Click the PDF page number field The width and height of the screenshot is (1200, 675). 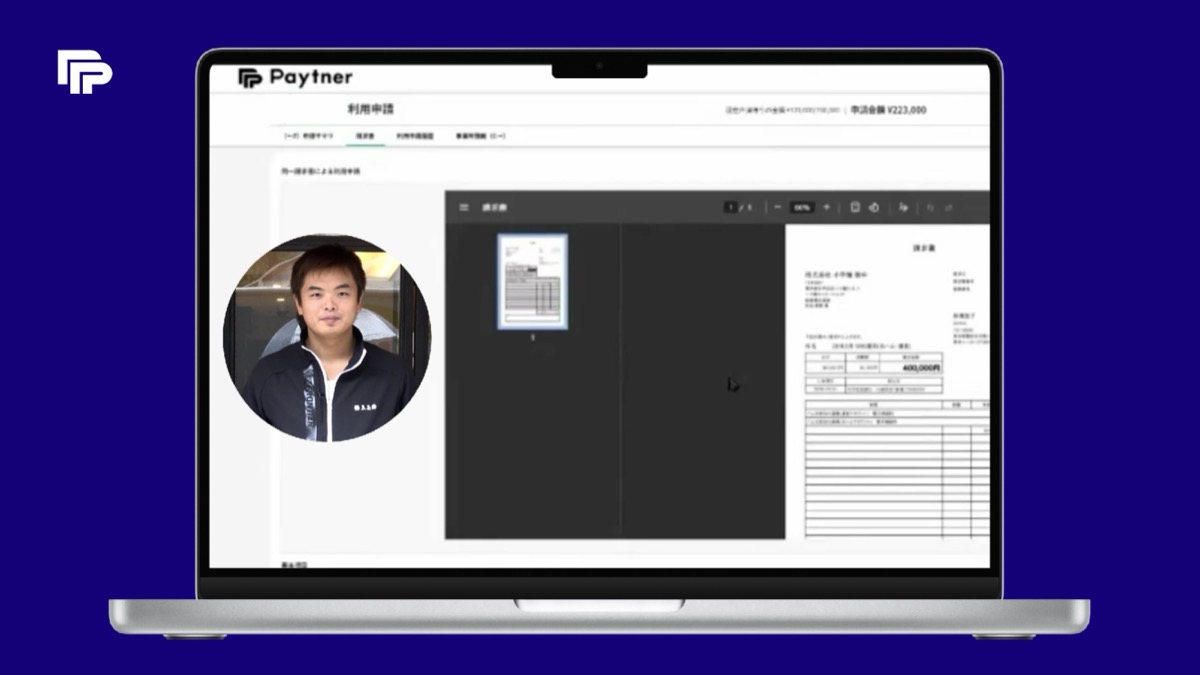tap(731, 207)
